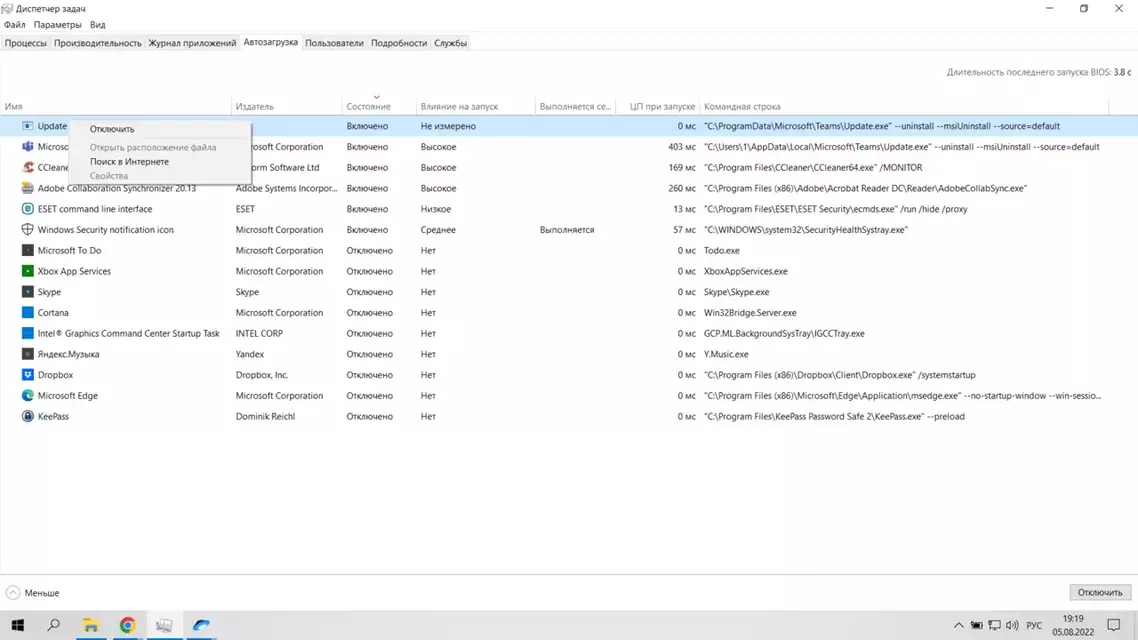
Task: Open File Explorer from the taskbar
Action: pyautogui.click(x=91, y=625)
